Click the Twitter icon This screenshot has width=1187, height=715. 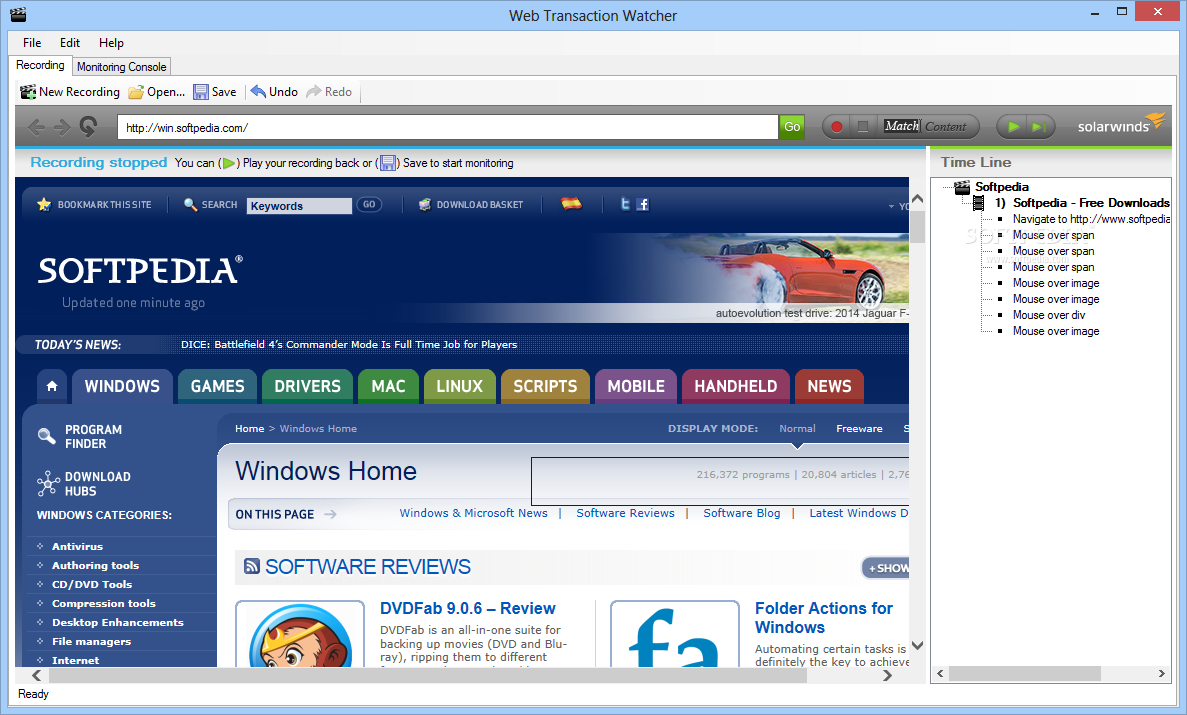click(x=625, y=204)
